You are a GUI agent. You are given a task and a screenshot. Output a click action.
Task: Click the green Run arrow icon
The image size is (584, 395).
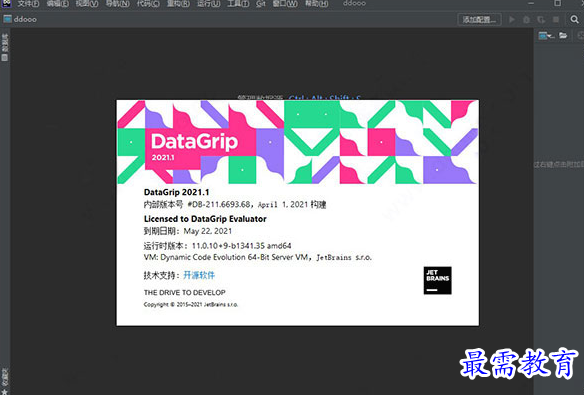[512, 19]
